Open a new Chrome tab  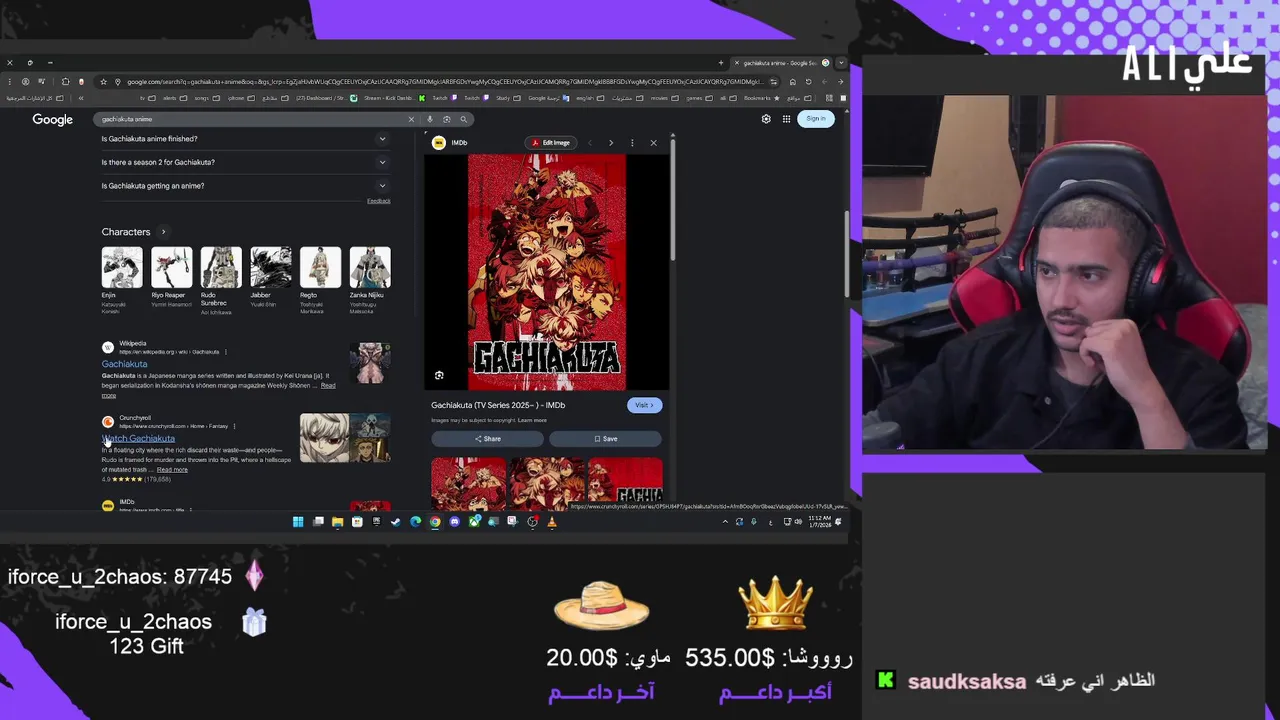721,63
